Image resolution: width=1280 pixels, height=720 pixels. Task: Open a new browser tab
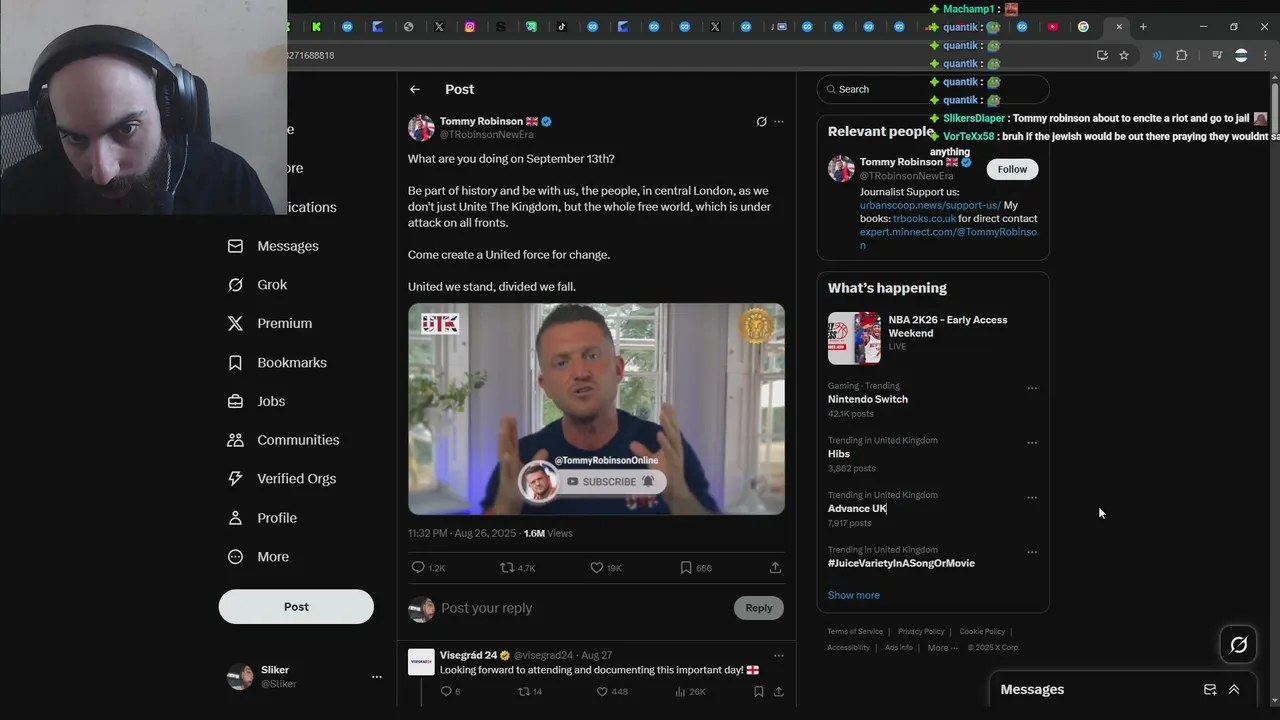[1143, 27]
